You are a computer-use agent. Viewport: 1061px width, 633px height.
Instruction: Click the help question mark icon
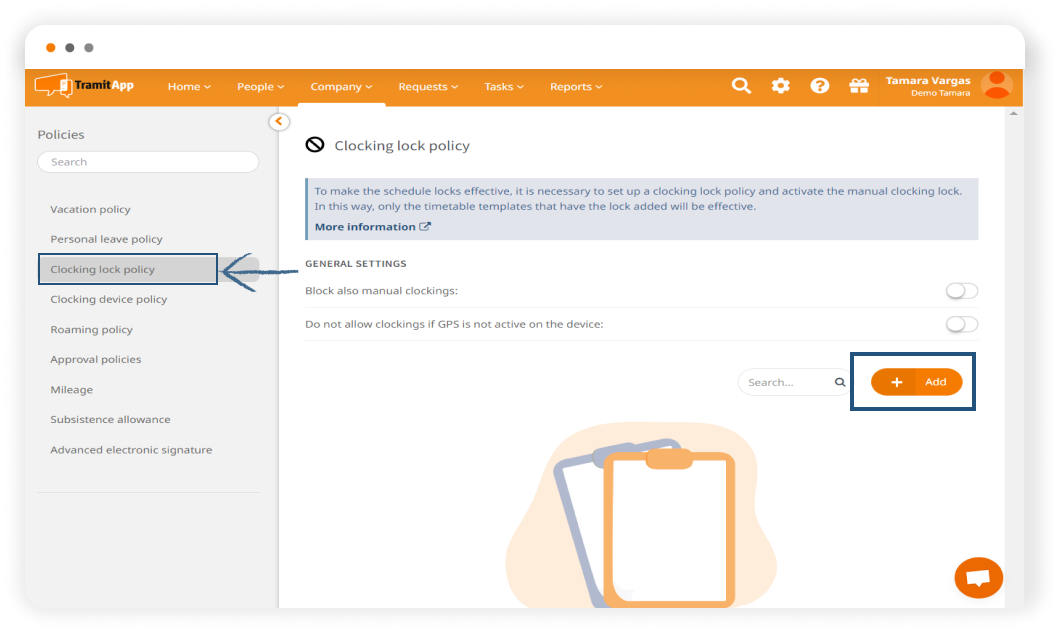[819, 86]
